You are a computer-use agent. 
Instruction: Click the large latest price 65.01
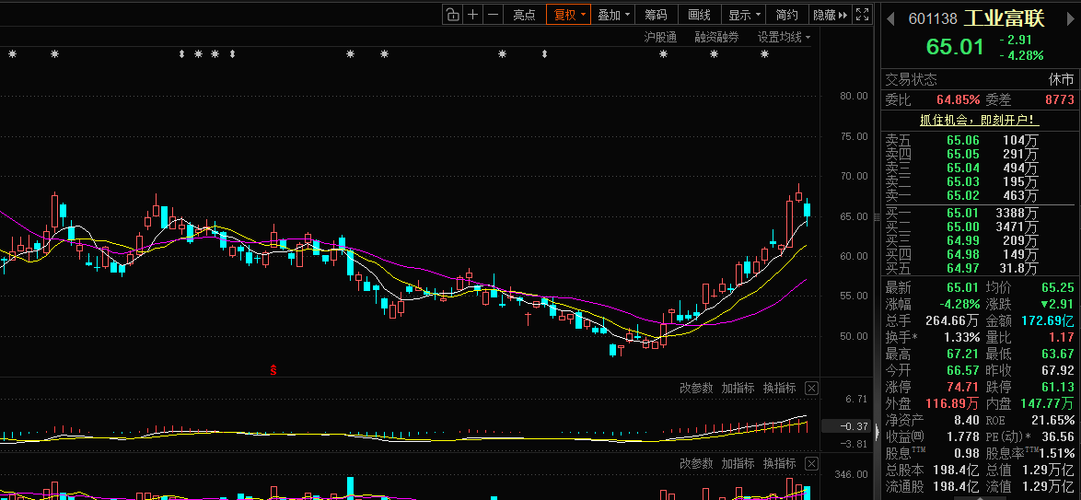(955, 47)
